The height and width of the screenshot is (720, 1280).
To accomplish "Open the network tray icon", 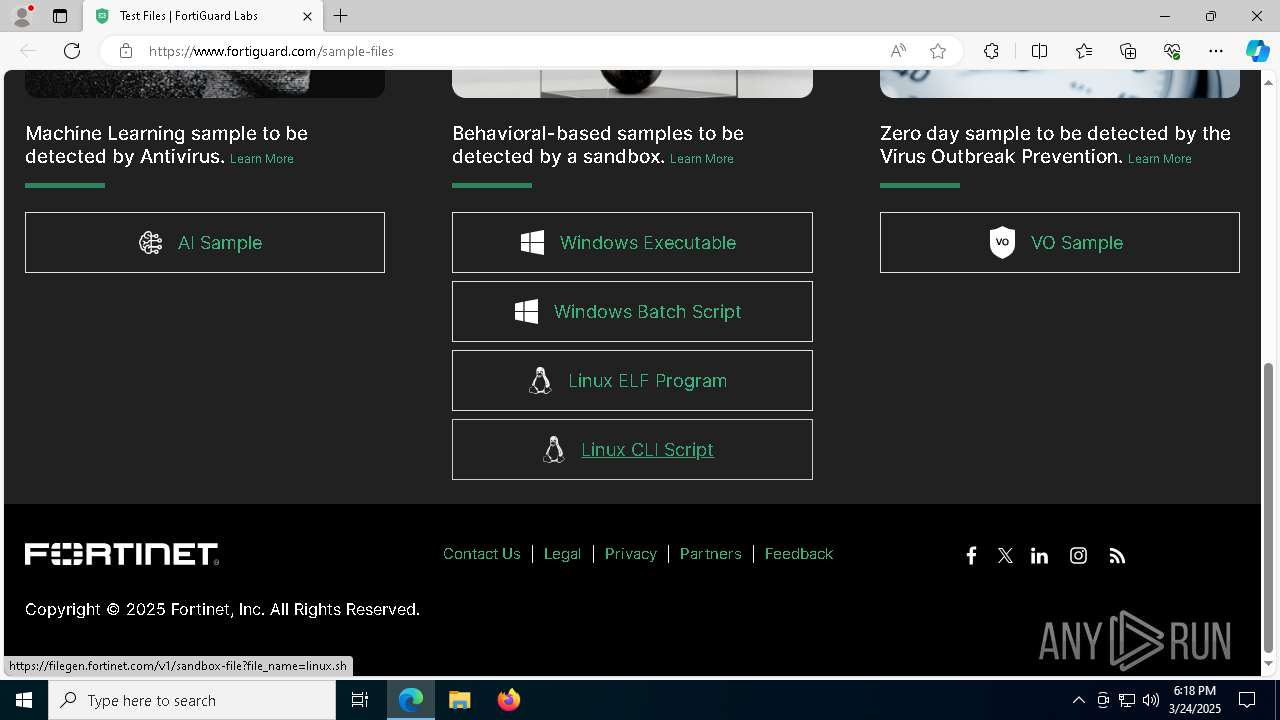I will 1127,700.
